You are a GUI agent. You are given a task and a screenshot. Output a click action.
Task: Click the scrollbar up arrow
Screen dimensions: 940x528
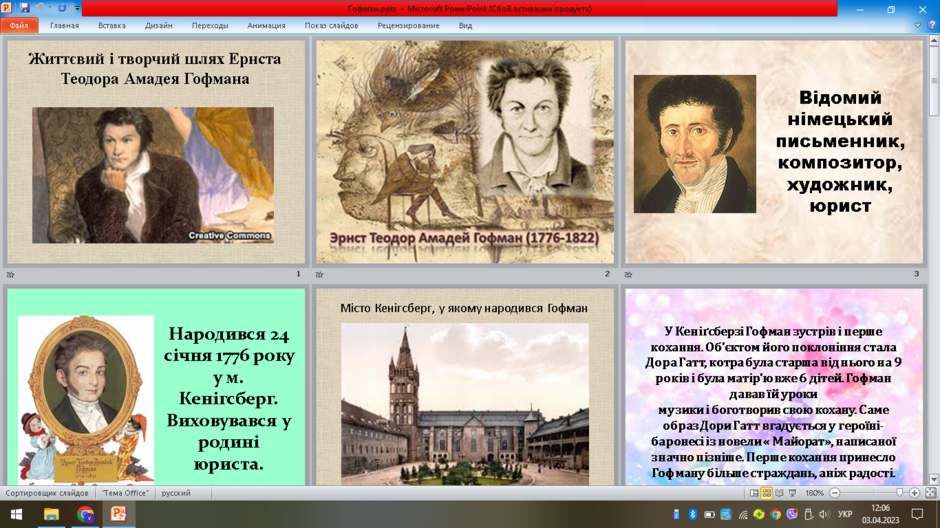click(934, 41)
